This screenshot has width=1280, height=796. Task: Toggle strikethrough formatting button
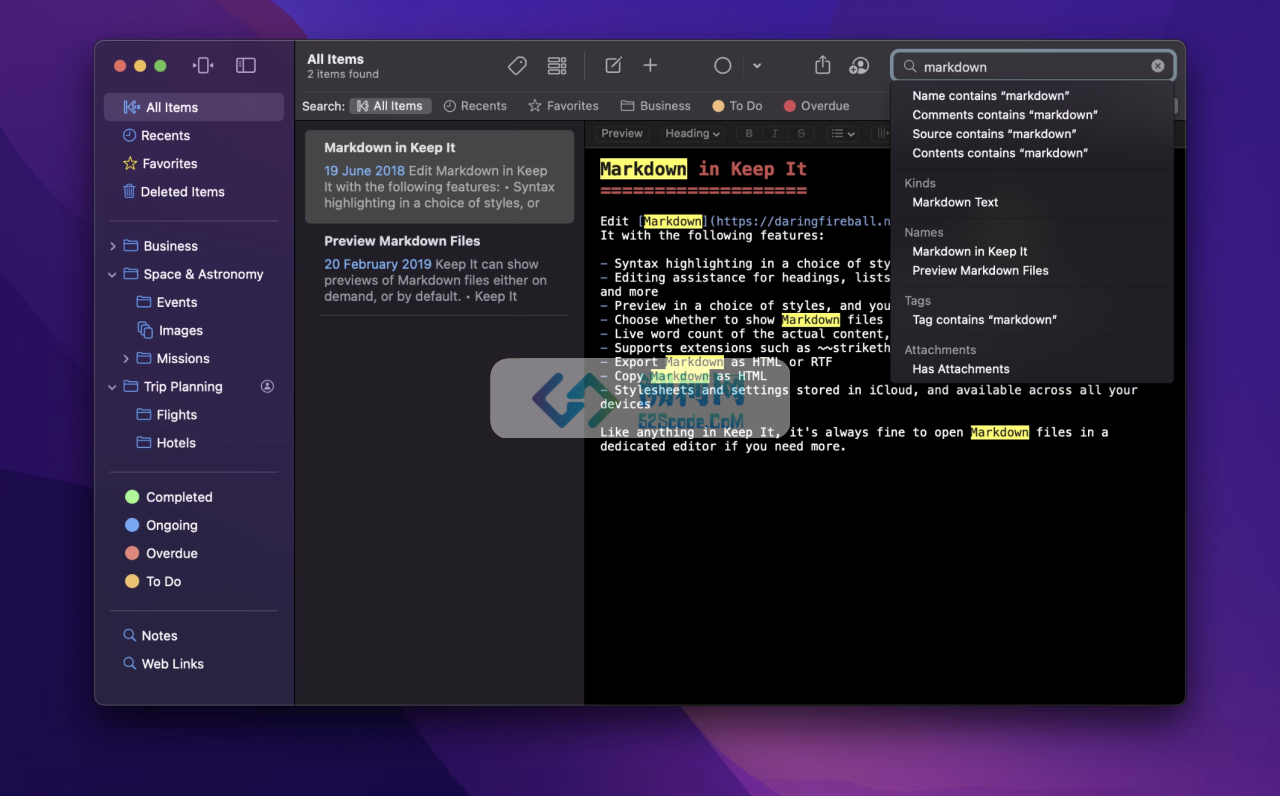point(800,133)
